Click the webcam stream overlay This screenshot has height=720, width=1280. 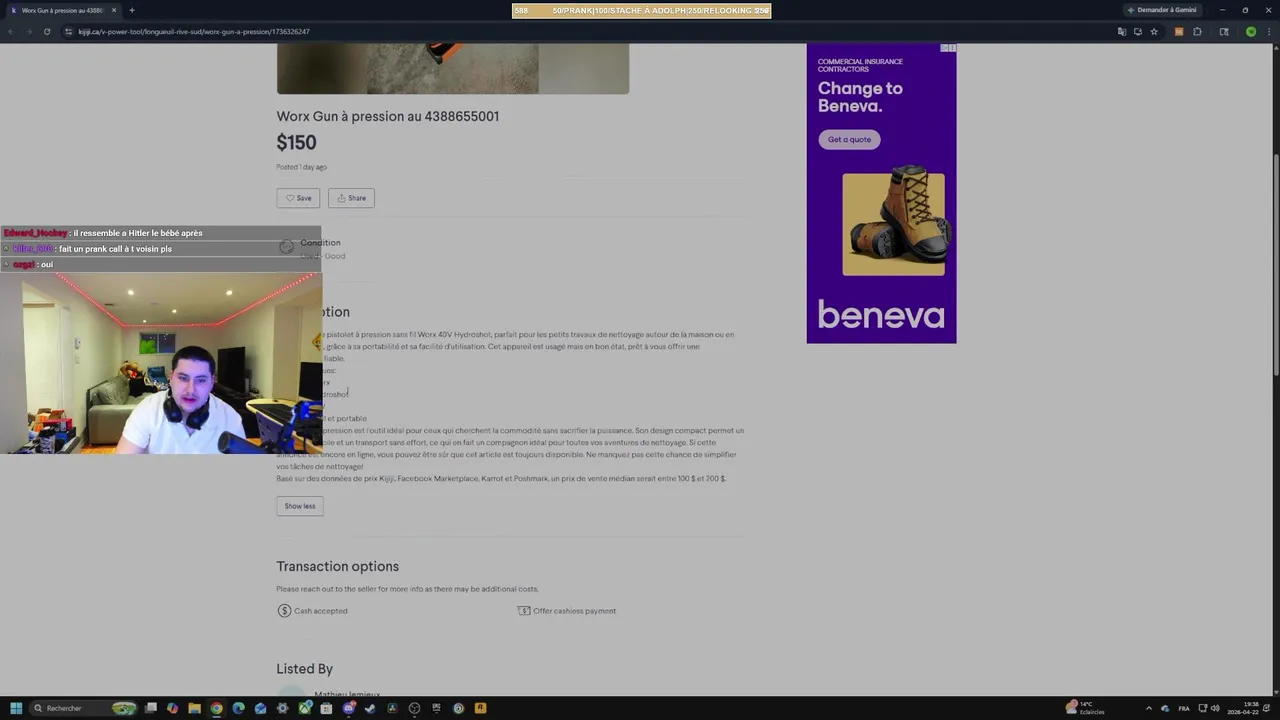(161, 363)
